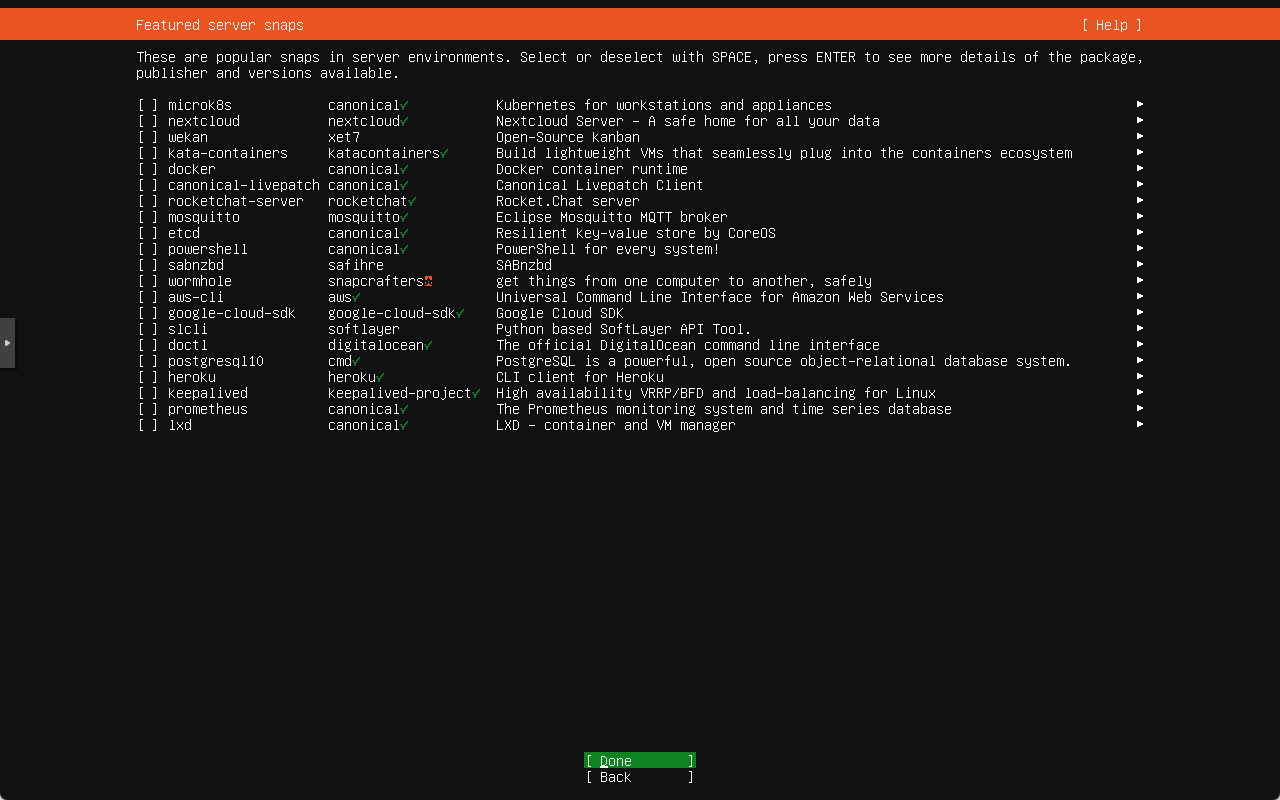Click 'LXD - container and VM manager' text

click(x=616, y=425)
